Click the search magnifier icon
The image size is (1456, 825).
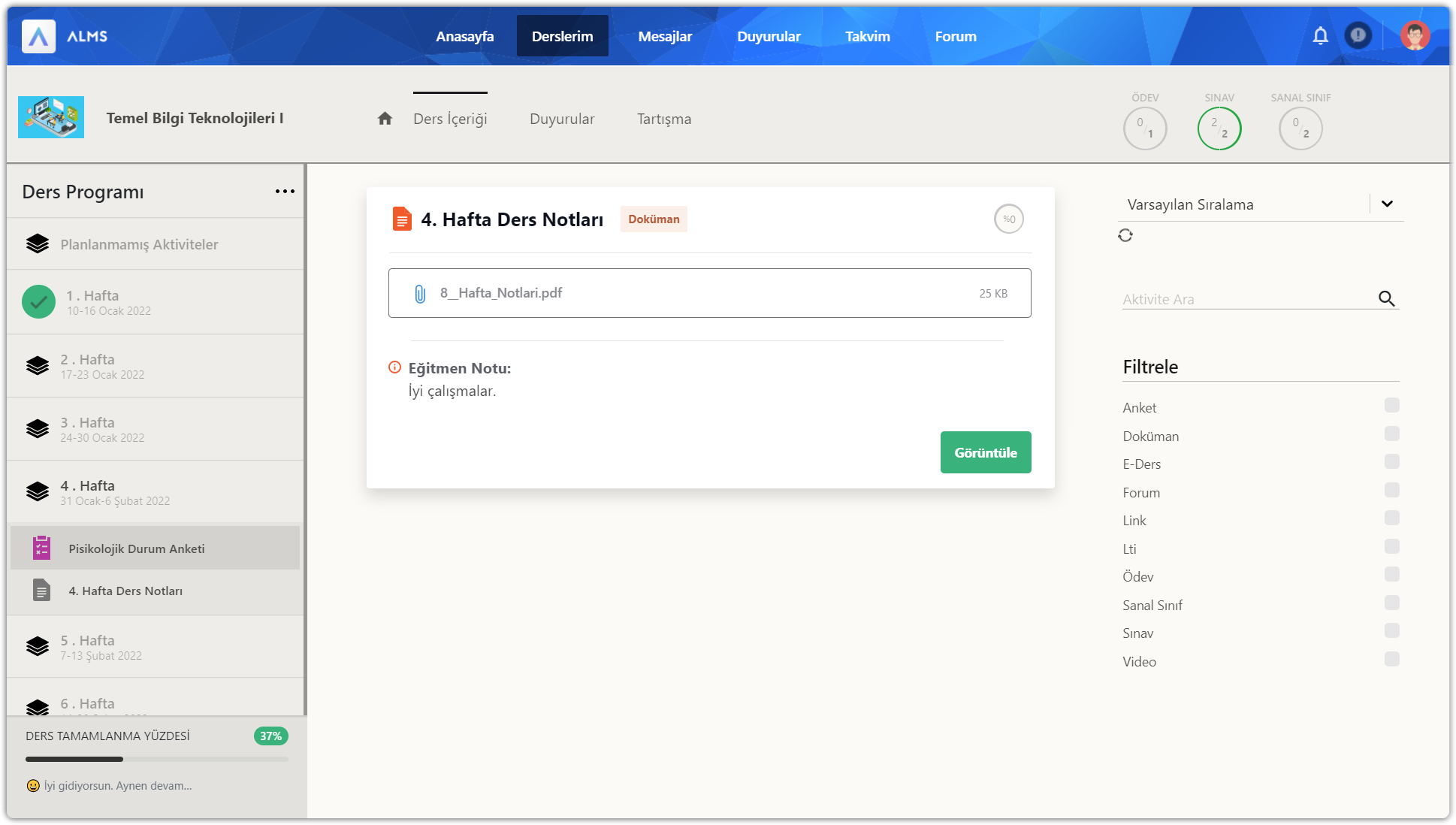(x=1386, y=299)
